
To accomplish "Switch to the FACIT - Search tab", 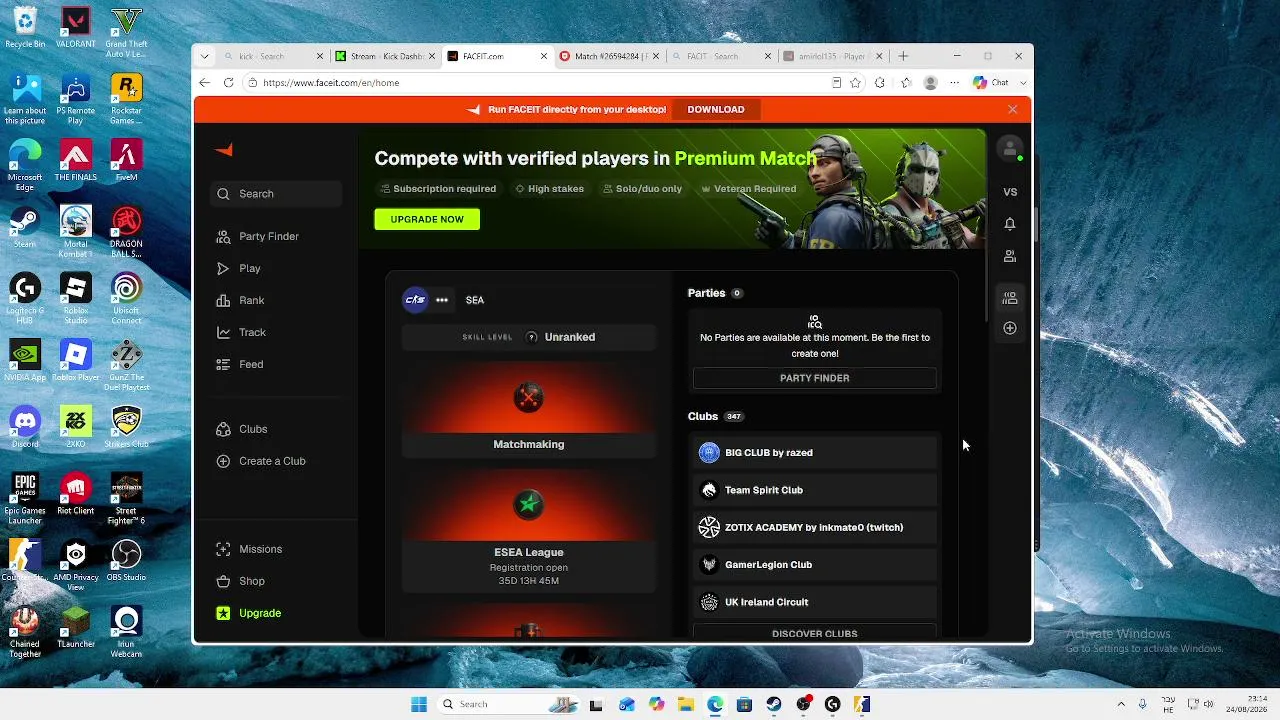I will click(x=720, y=56).
